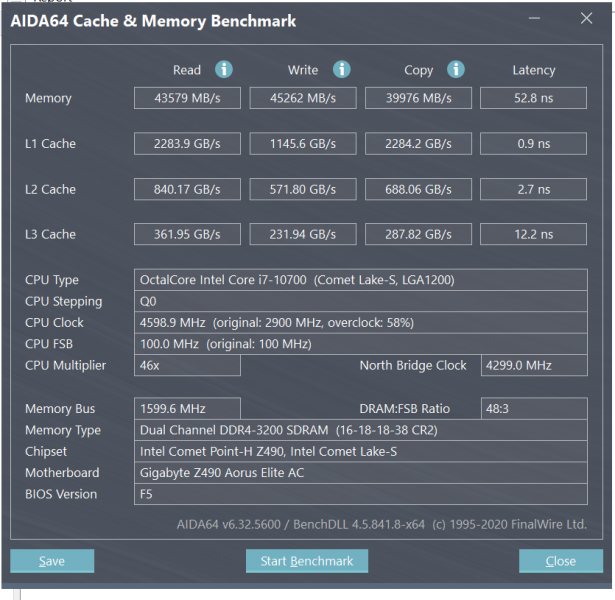Click the DRAM:FSB Ratio value box
This screenshot has height=600, width=615.
533,408
